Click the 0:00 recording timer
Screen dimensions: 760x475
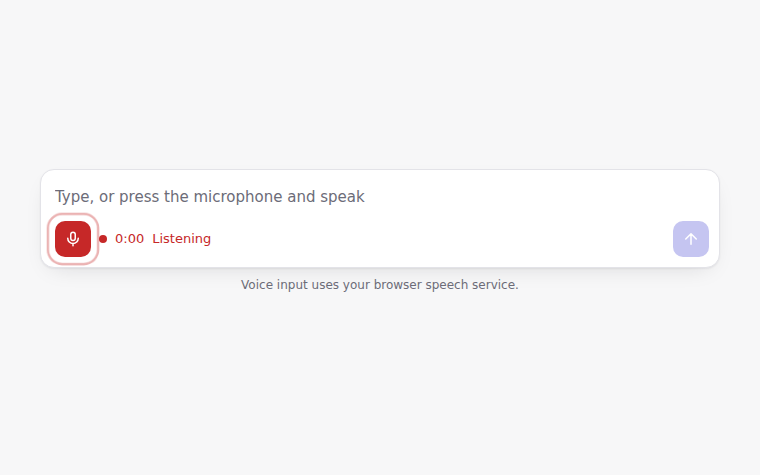(x=129, y=239)
